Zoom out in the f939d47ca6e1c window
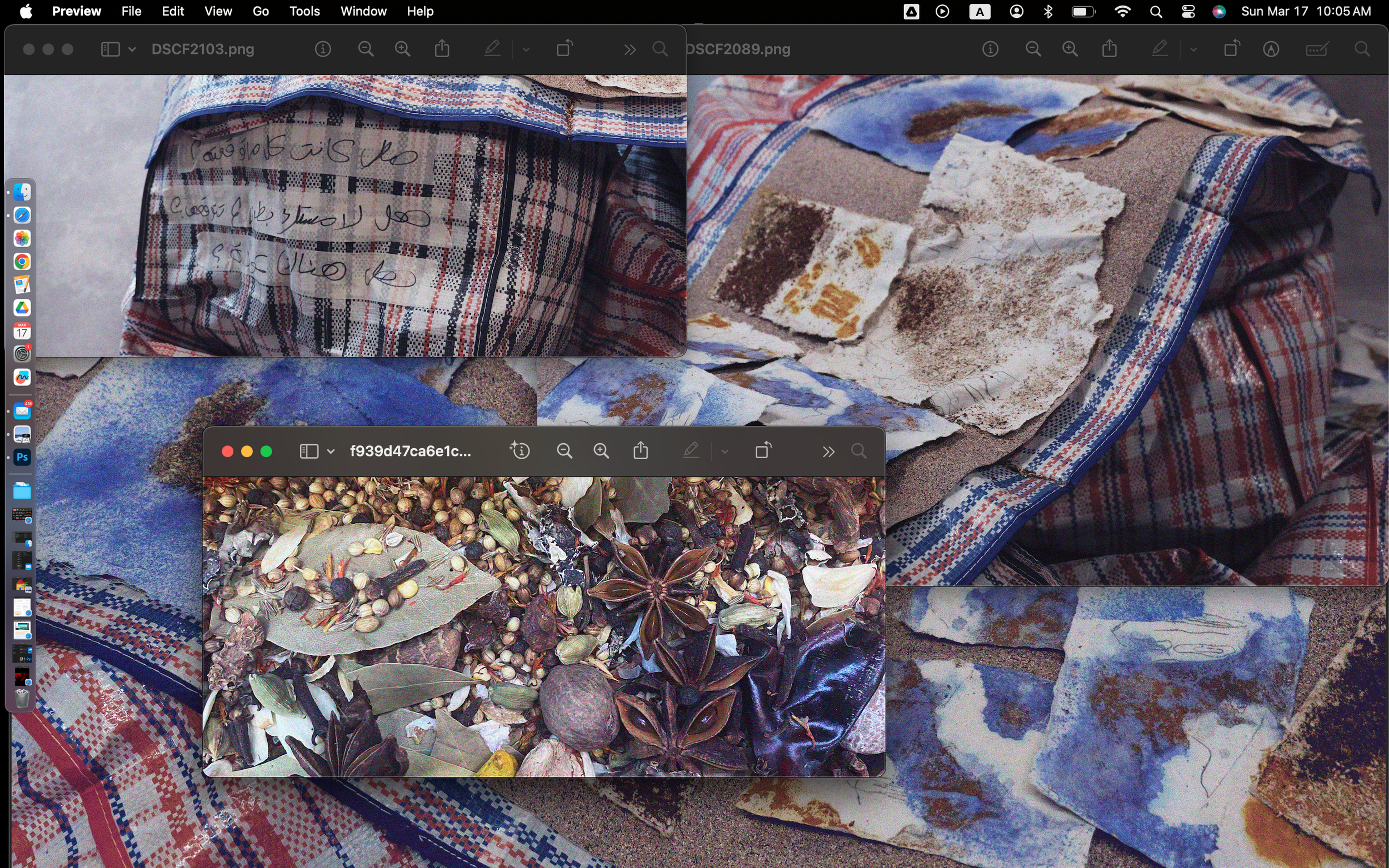 (x=564, y=451)
